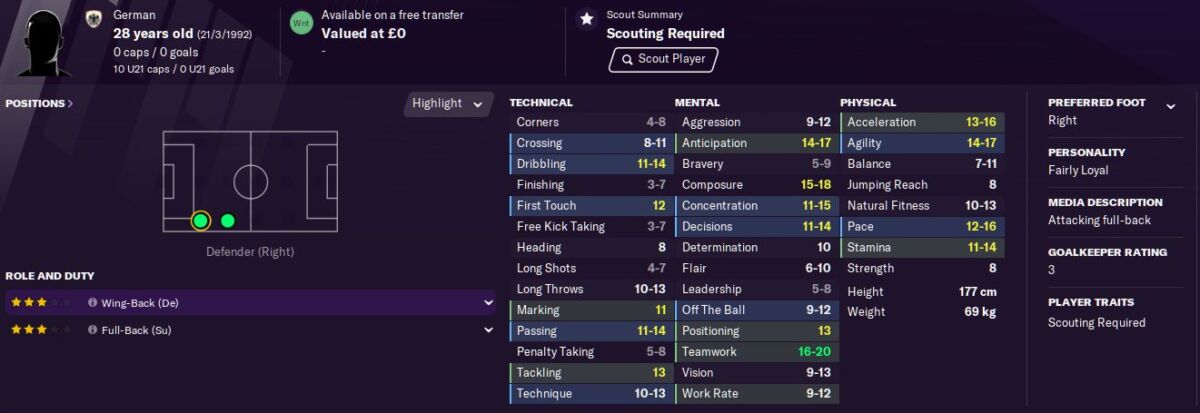1200x413 pixels.
Task: Select the right wing-back position dot
Action: tap(228, 220)
